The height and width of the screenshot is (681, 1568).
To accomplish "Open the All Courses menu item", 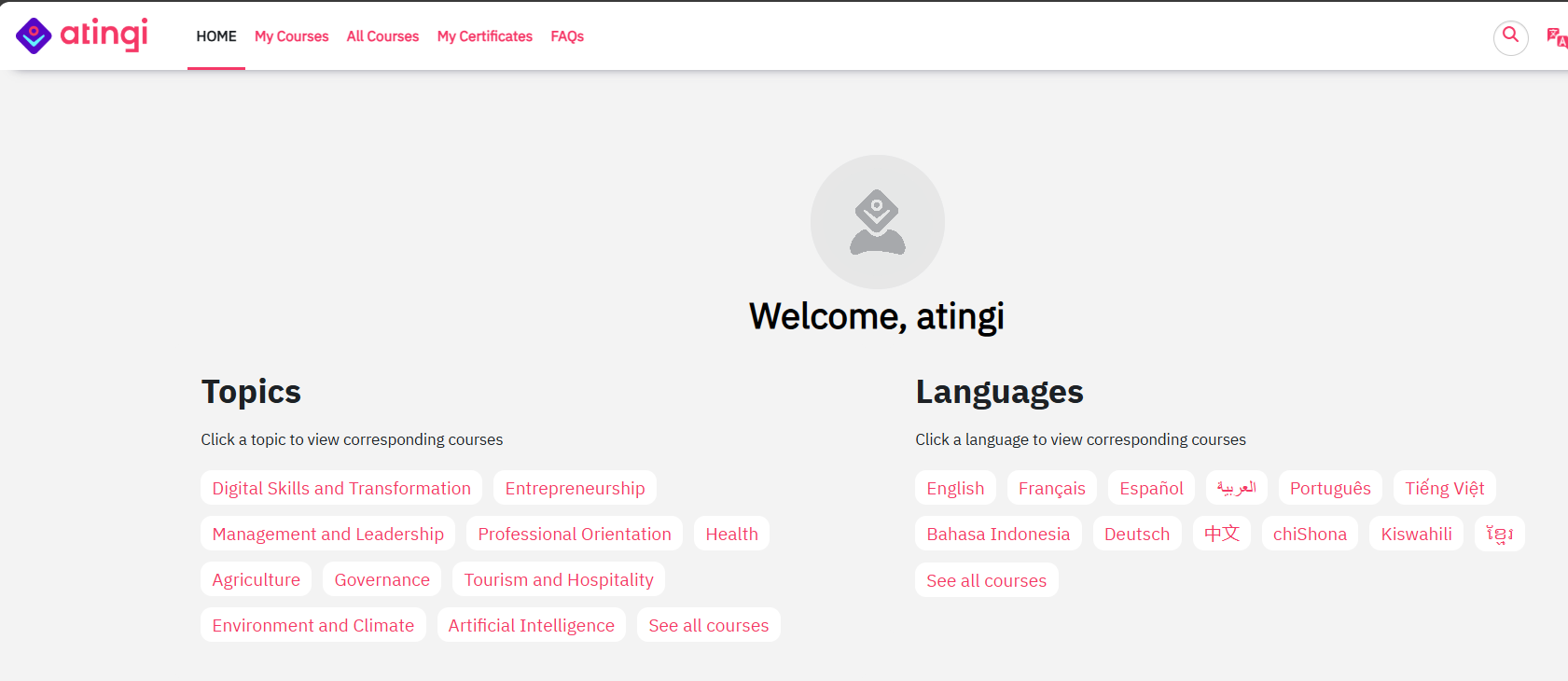I will [382, 36].
